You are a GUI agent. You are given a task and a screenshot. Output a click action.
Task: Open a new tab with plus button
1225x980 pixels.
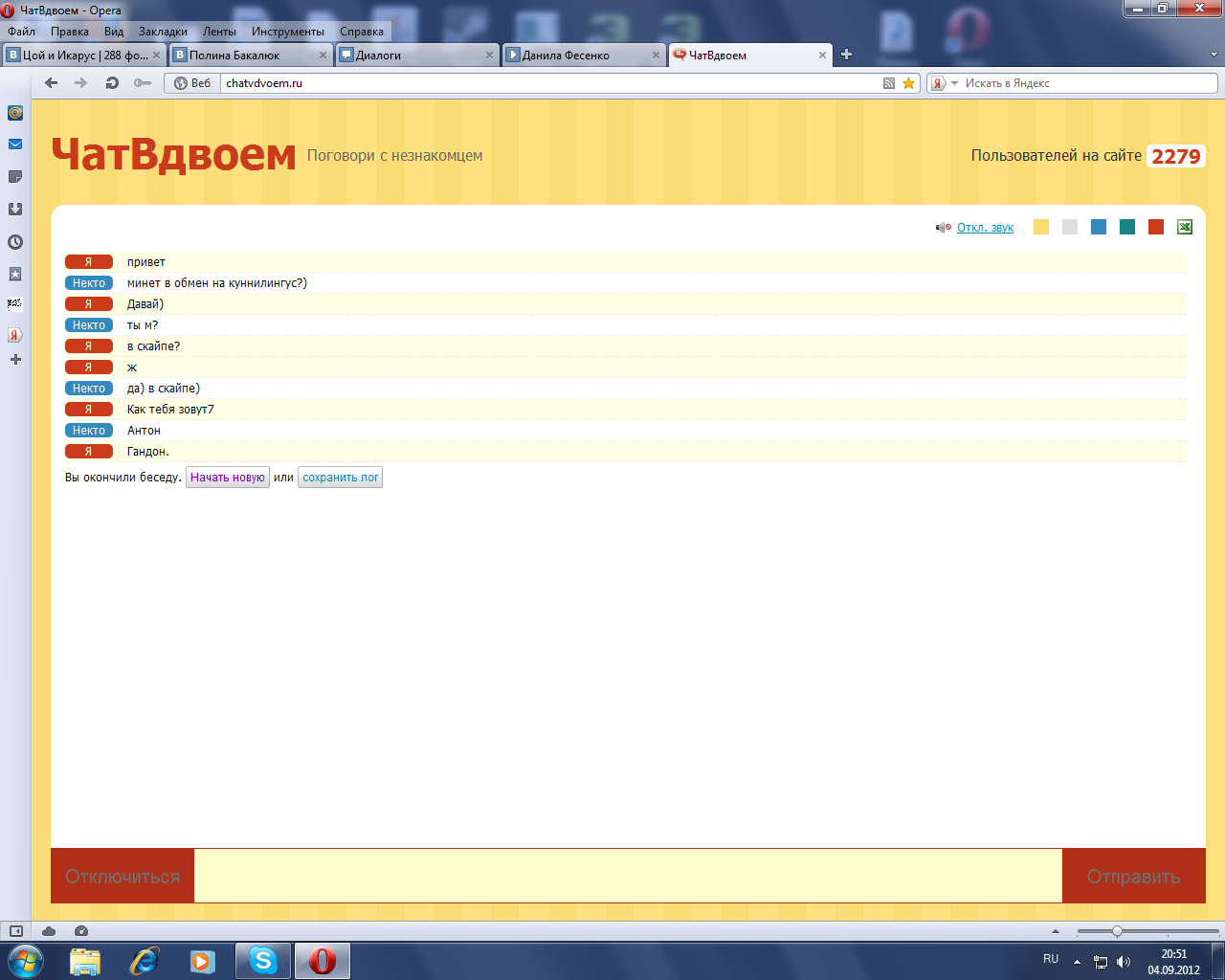click(846, 55)
